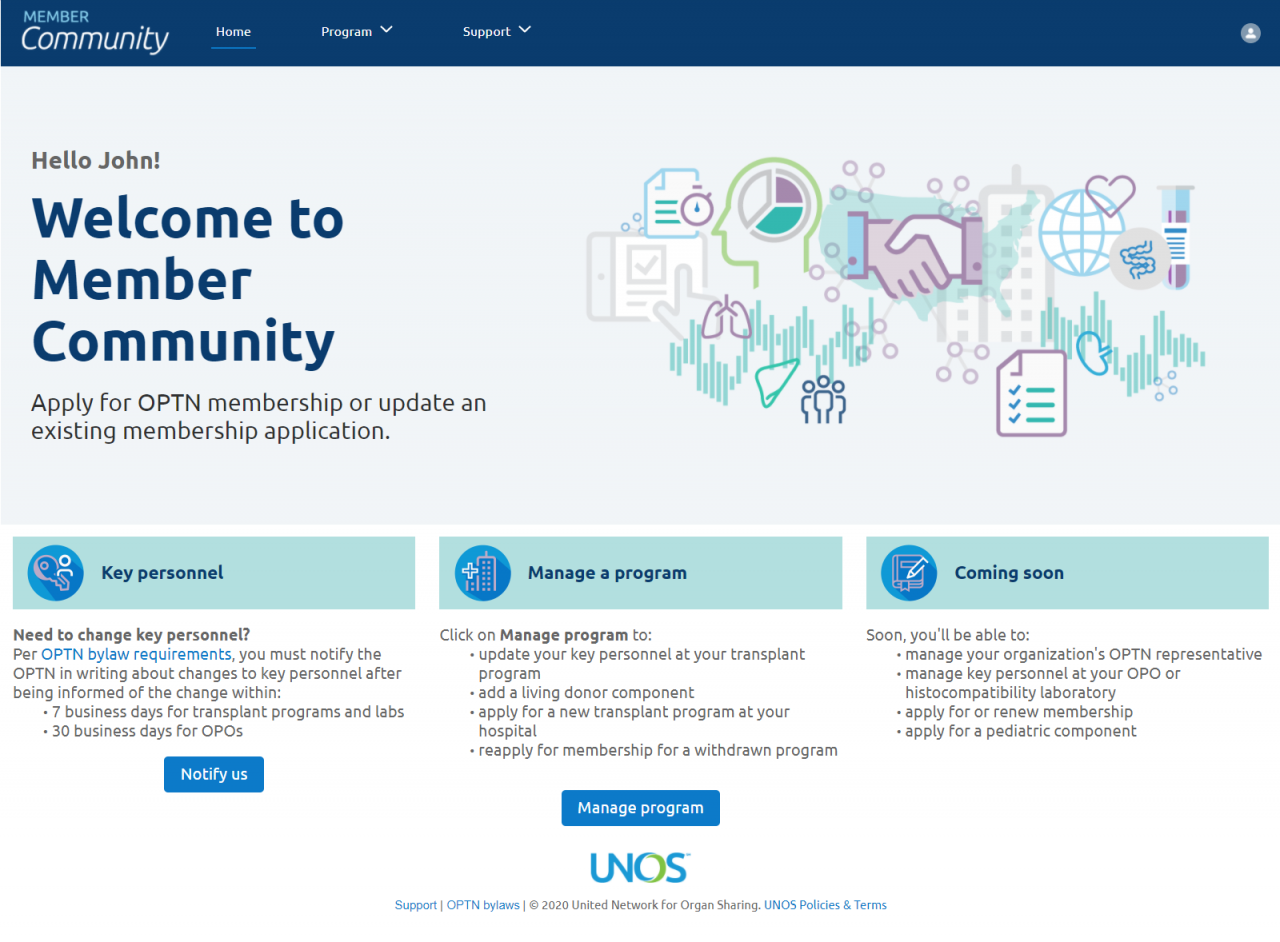Open the Support menu in navigation

tap(487, 31)
